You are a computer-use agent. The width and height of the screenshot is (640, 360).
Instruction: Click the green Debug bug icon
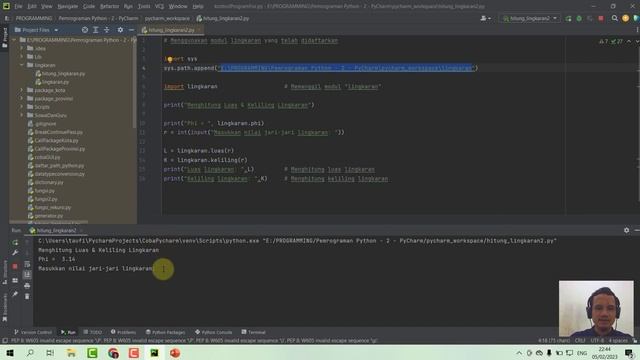[579, 18]
